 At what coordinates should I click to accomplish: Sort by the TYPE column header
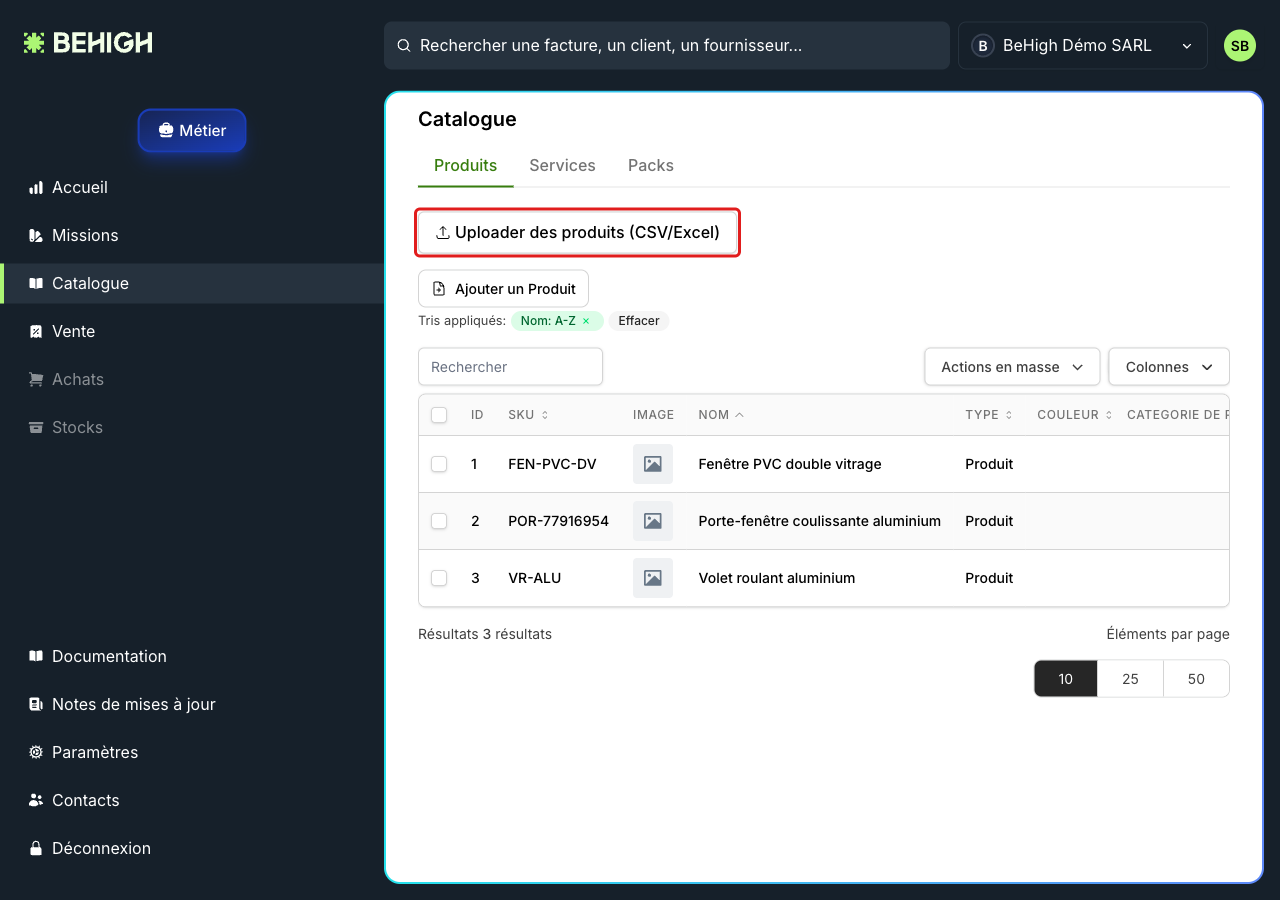tap(989, 415)
